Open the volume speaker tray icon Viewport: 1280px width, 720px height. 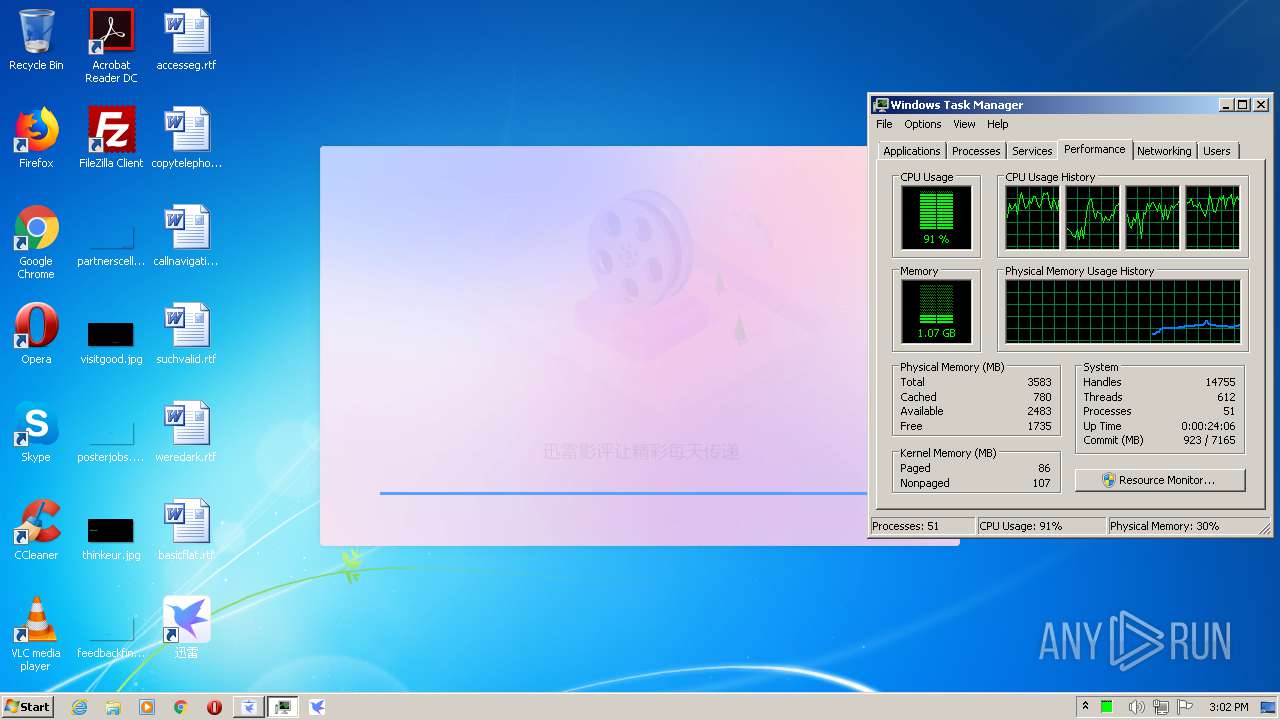1136,707
